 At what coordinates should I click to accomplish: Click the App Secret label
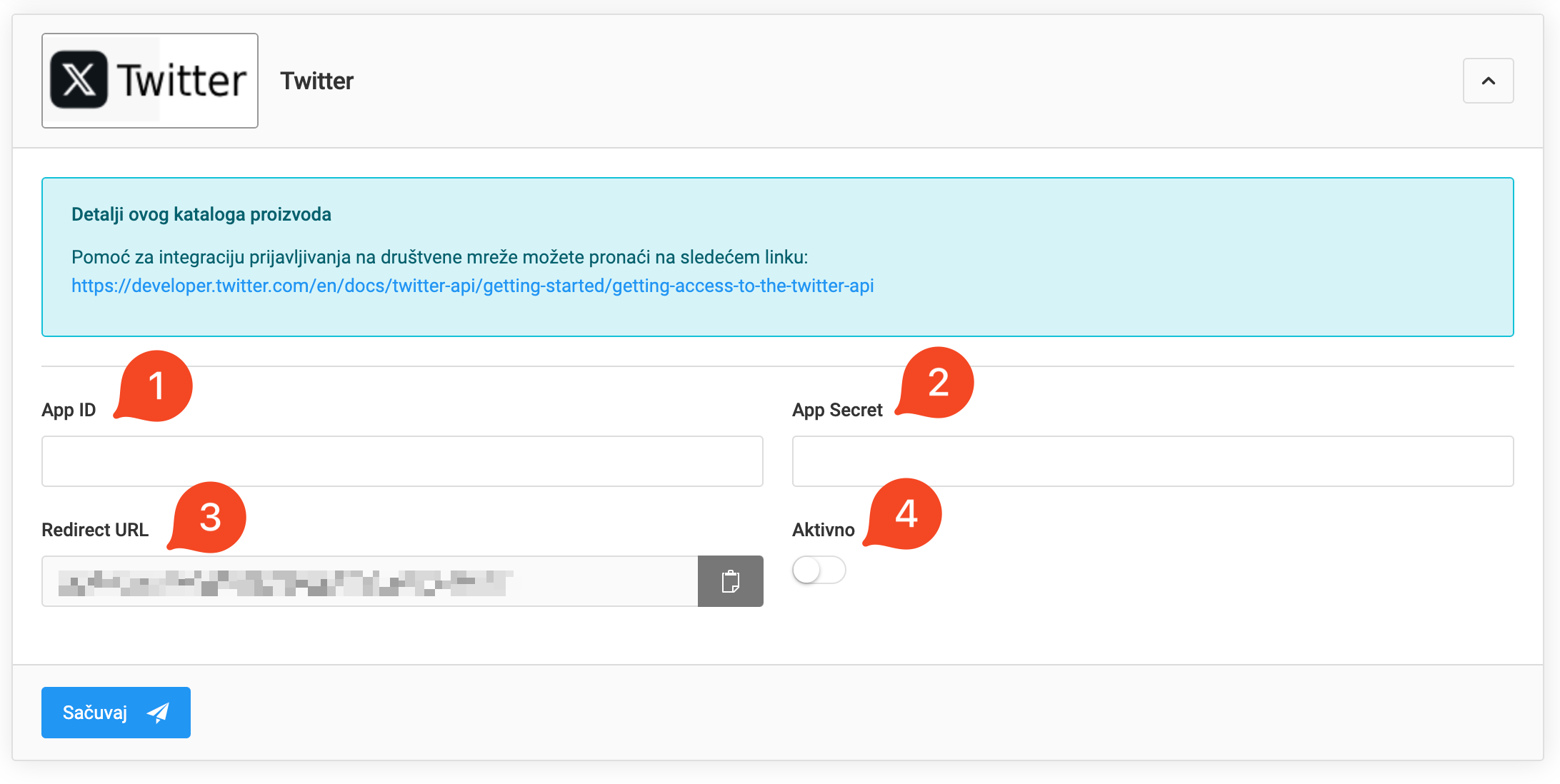point(837,410)
